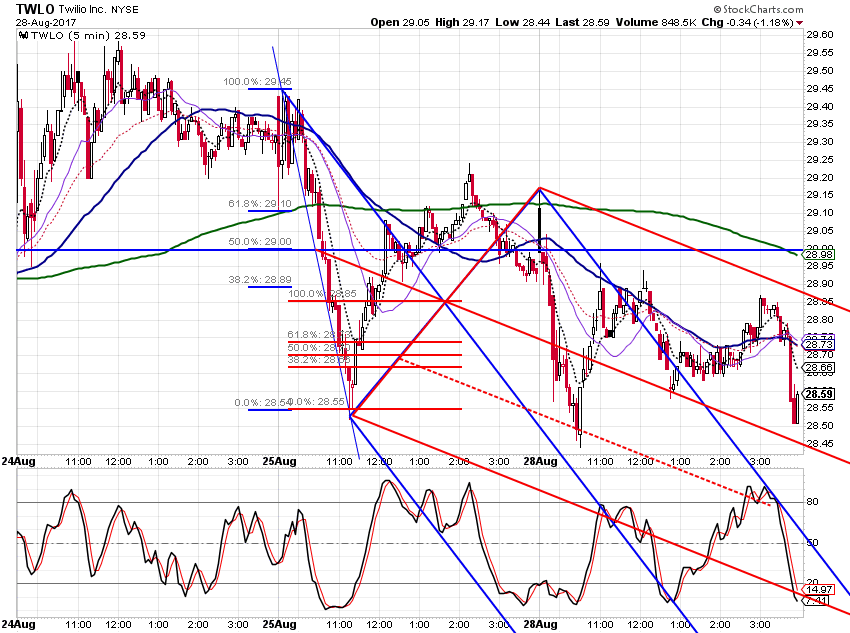
Task: Click the NYSE exchange label
Action: click(124, 10)
